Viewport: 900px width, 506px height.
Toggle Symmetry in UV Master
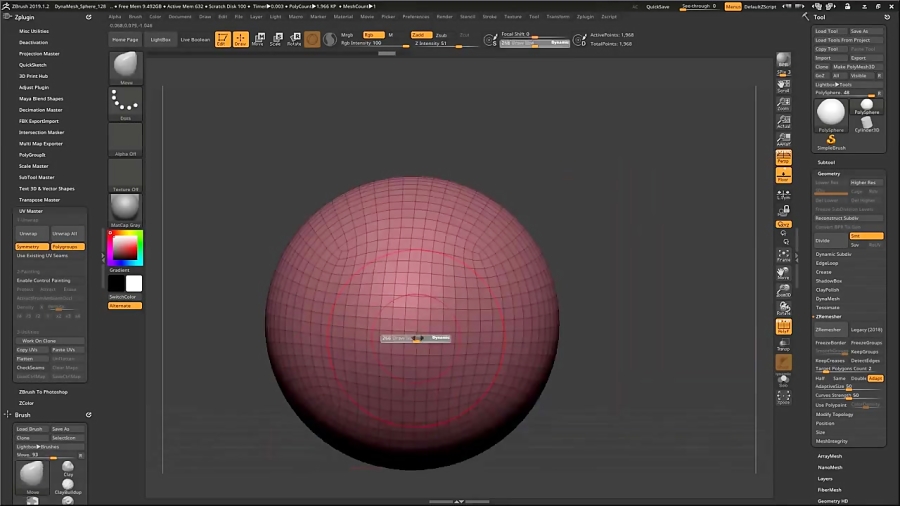click(x=32, y=247)
